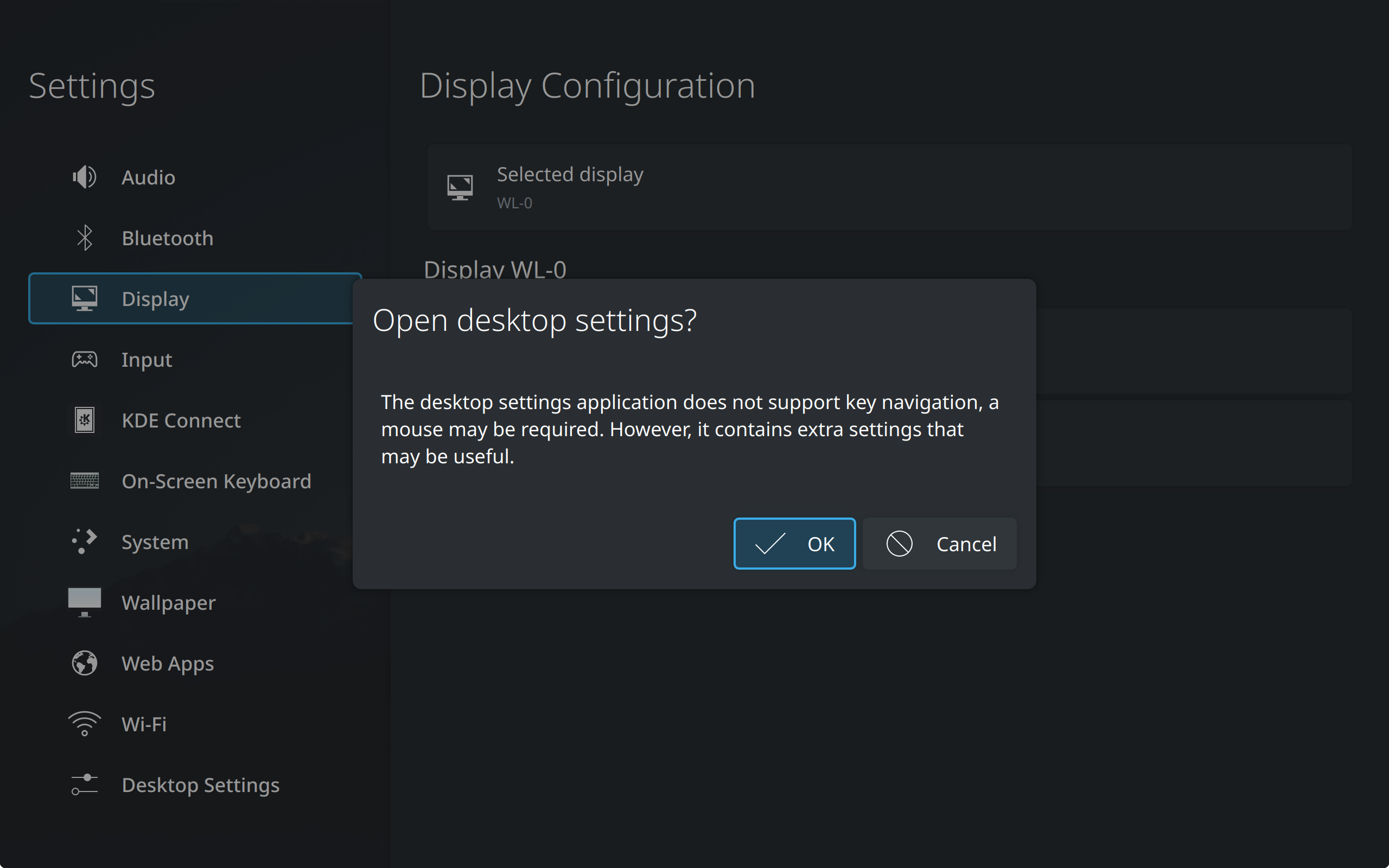
Task: Confirm with the OK button
Action: (794, 544)
